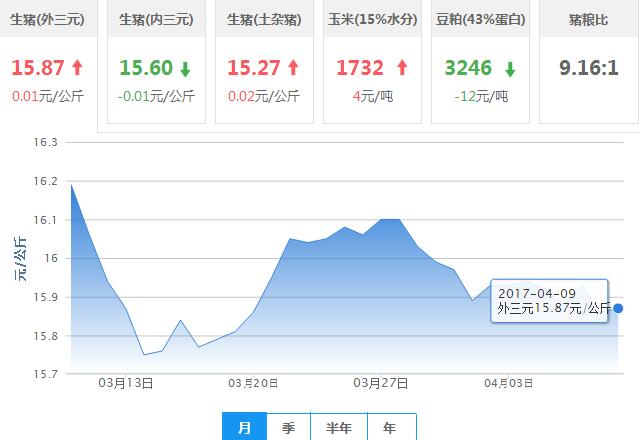Click the 9.16:1 pig-grain ratio value
Viewport: 639px width, 440px height.
pyautogui.click(x=588, y=68)
